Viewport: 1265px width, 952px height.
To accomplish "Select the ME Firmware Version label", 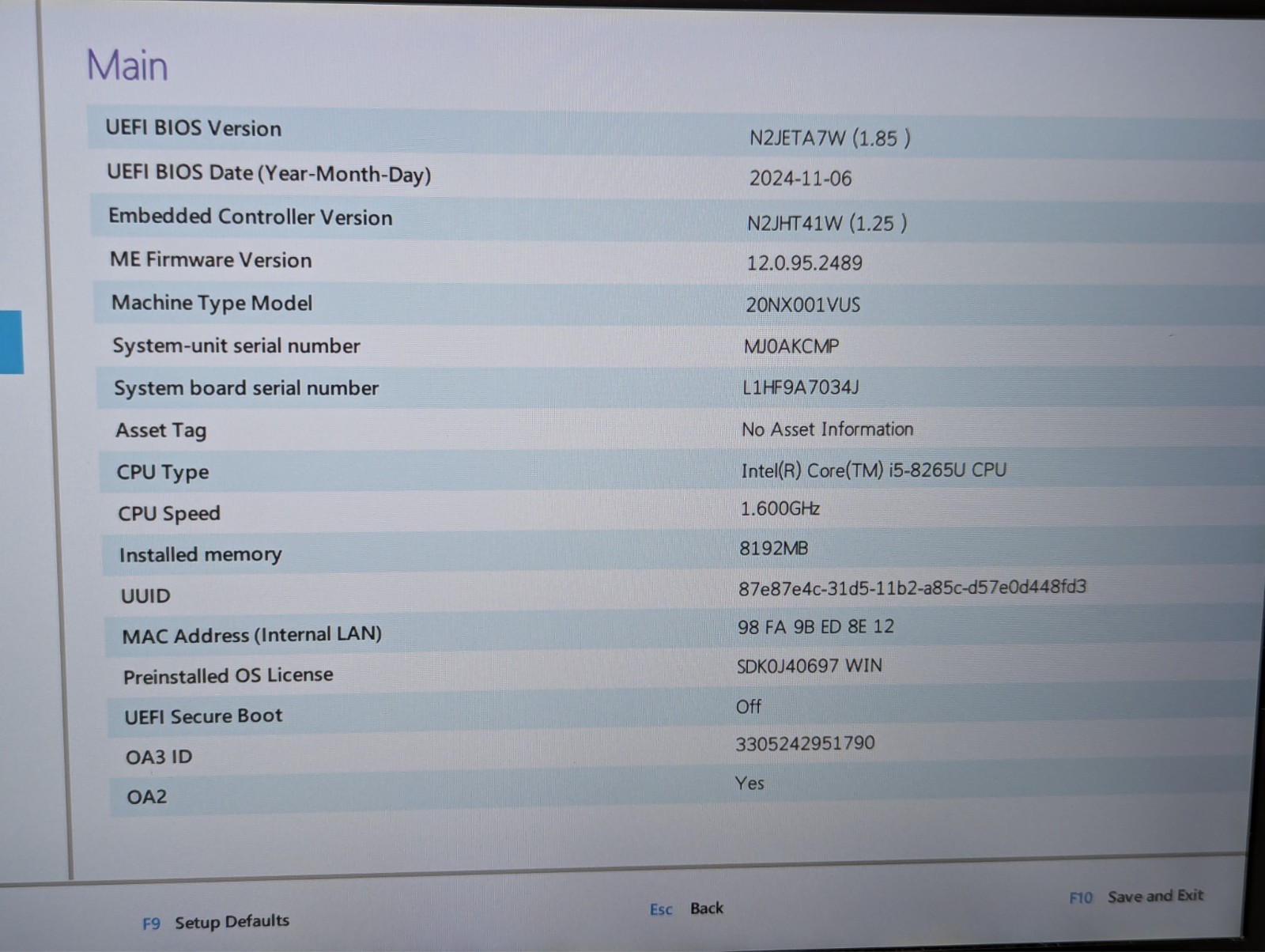I will click(x=211, y=259).
